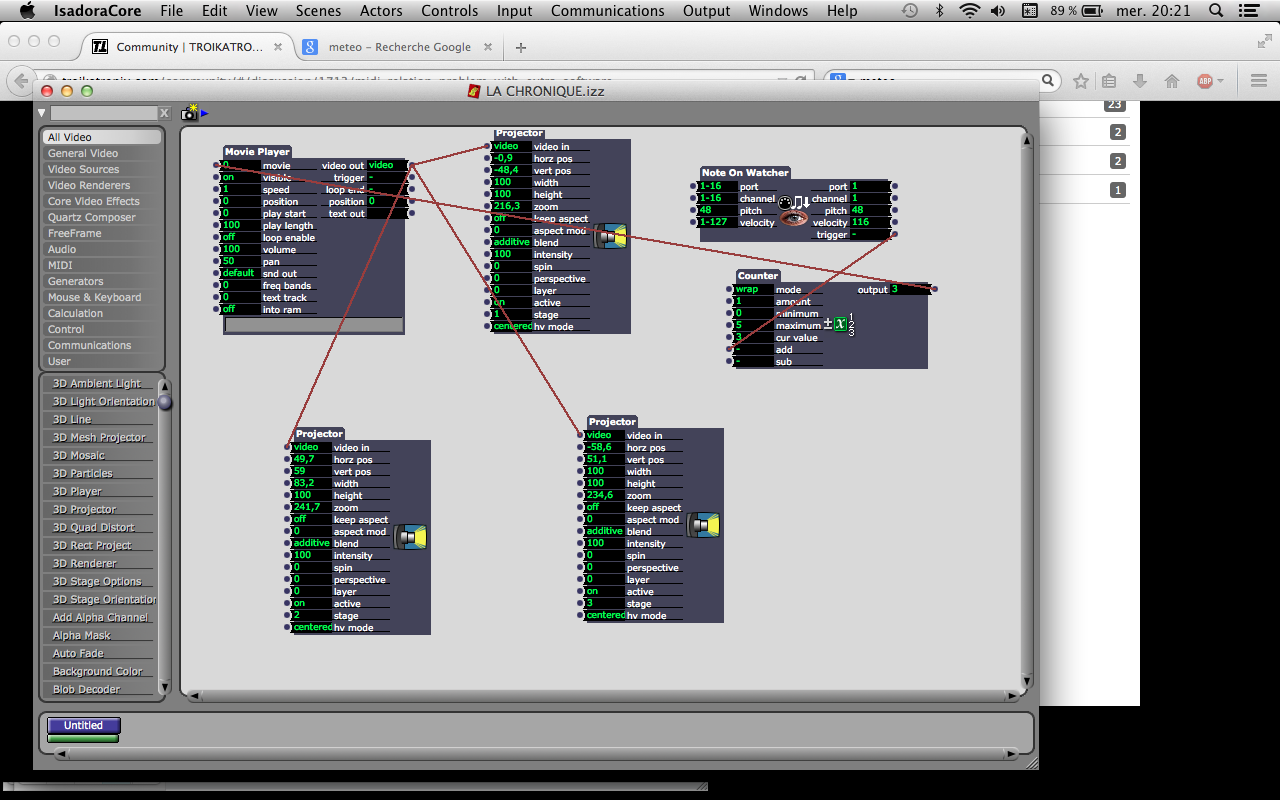Click the Firefox bookmarks list icon
Image resolution: width=1280 pixels, height=800 pixels.
pos(1109,81)
